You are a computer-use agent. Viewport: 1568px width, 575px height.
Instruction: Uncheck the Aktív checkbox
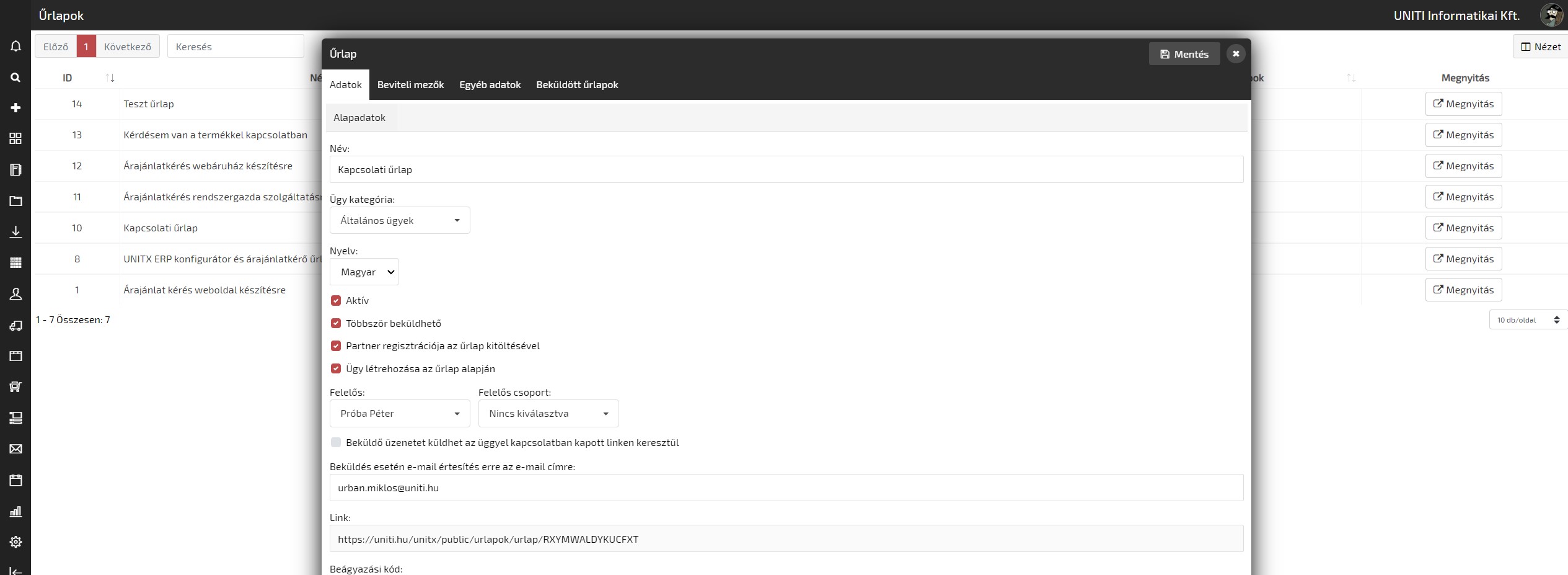click(x=336, y=301)
